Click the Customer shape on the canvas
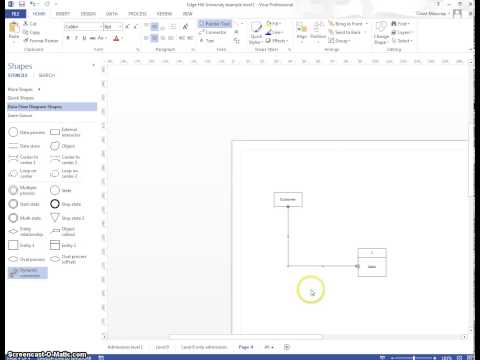480x360 pixels. pos(288,199)
